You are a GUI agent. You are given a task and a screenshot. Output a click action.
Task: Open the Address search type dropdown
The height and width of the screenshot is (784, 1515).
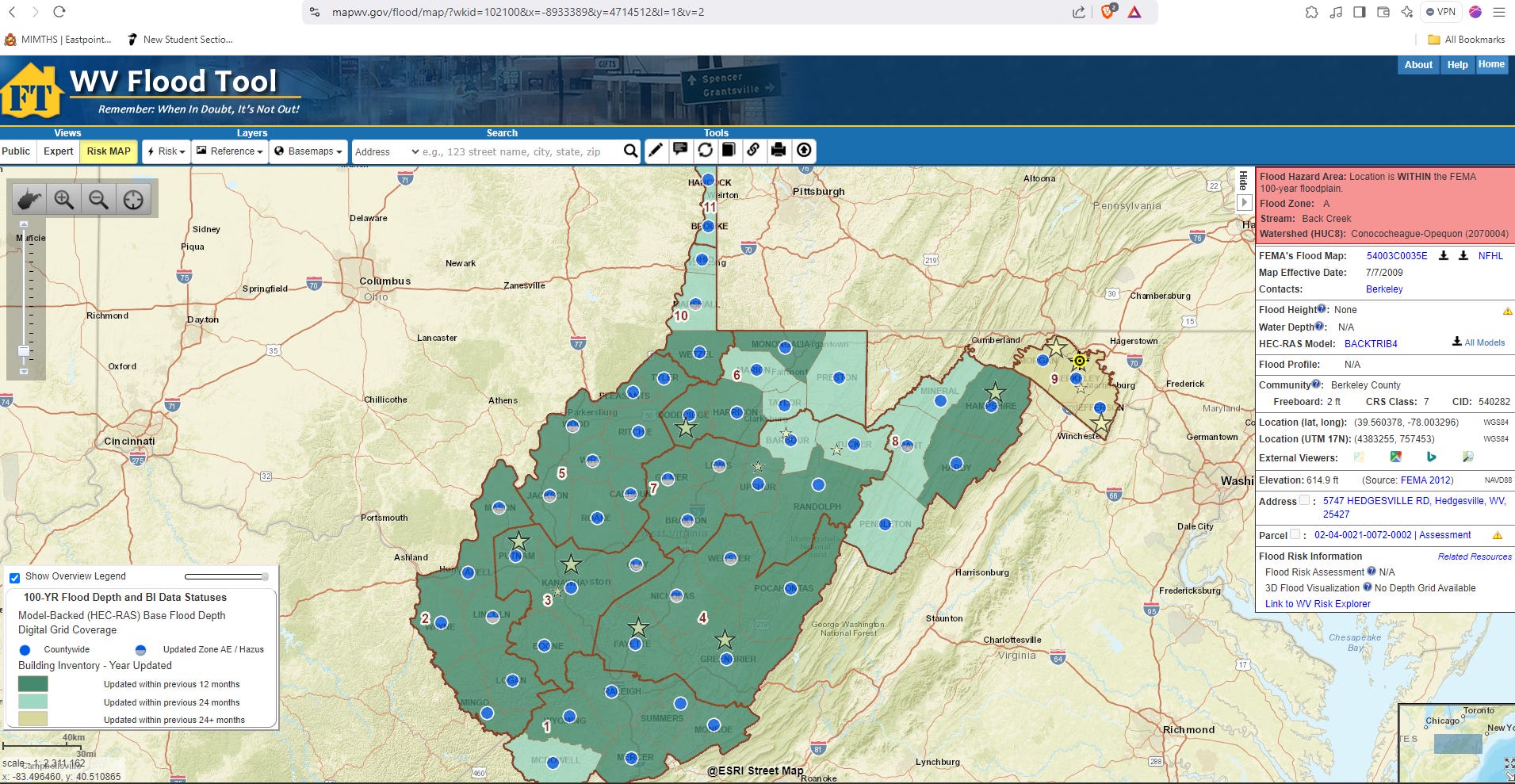coord(386,151)
